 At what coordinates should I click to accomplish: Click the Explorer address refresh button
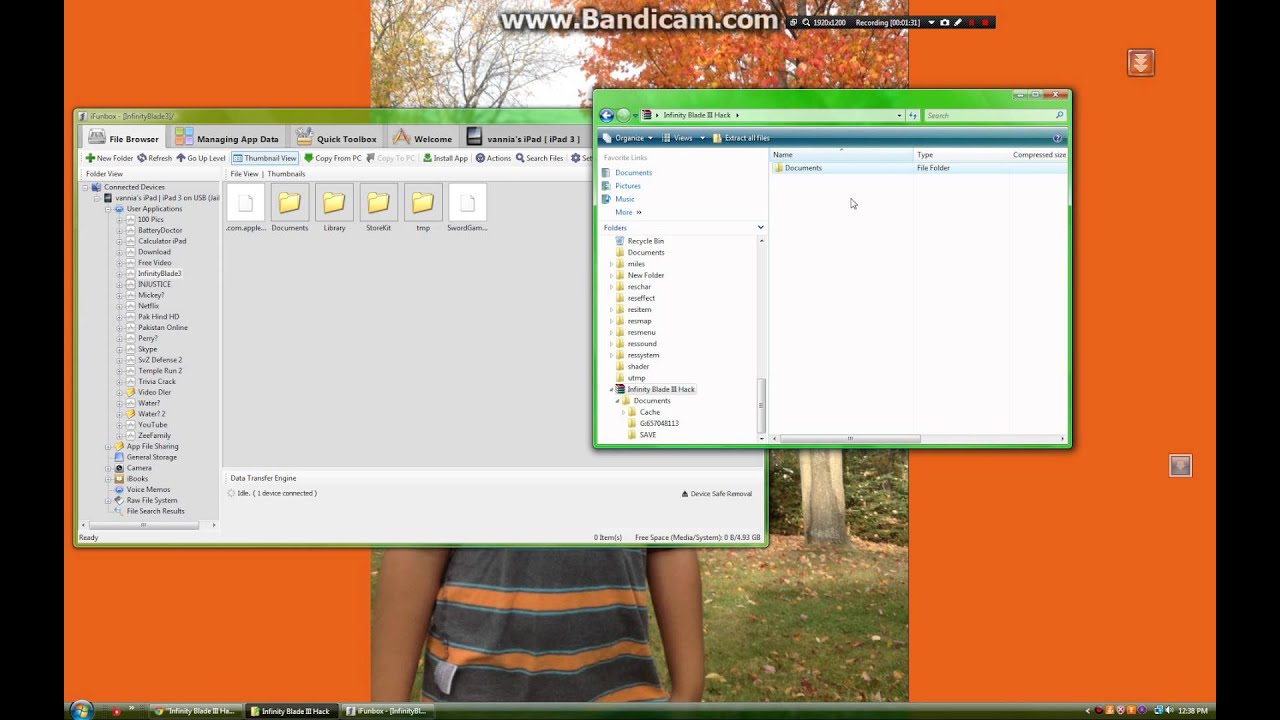(913, 115)
